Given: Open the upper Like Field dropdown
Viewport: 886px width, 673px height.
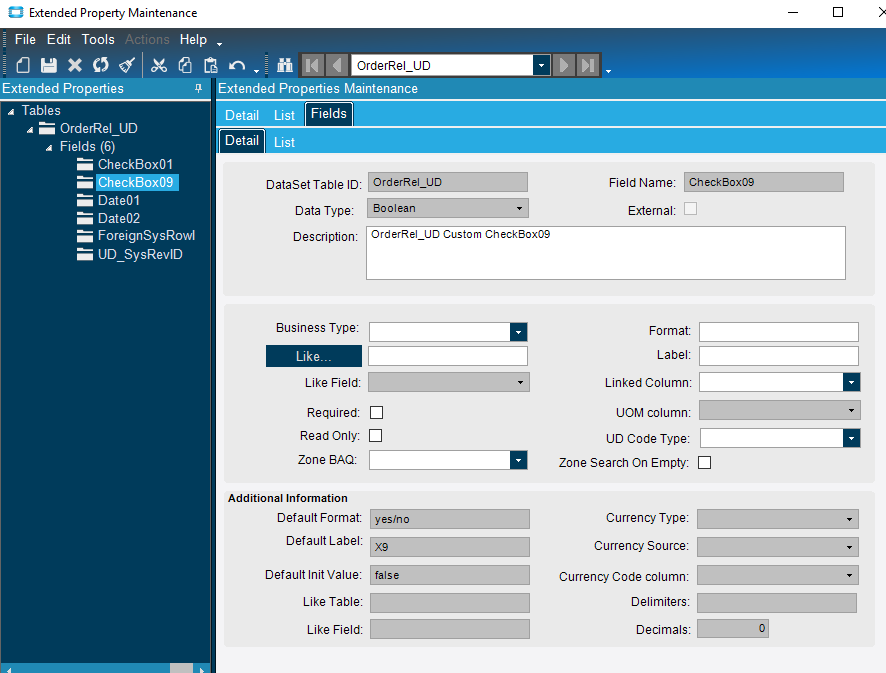Looking at the screenshot, I should tap(520, 383).
